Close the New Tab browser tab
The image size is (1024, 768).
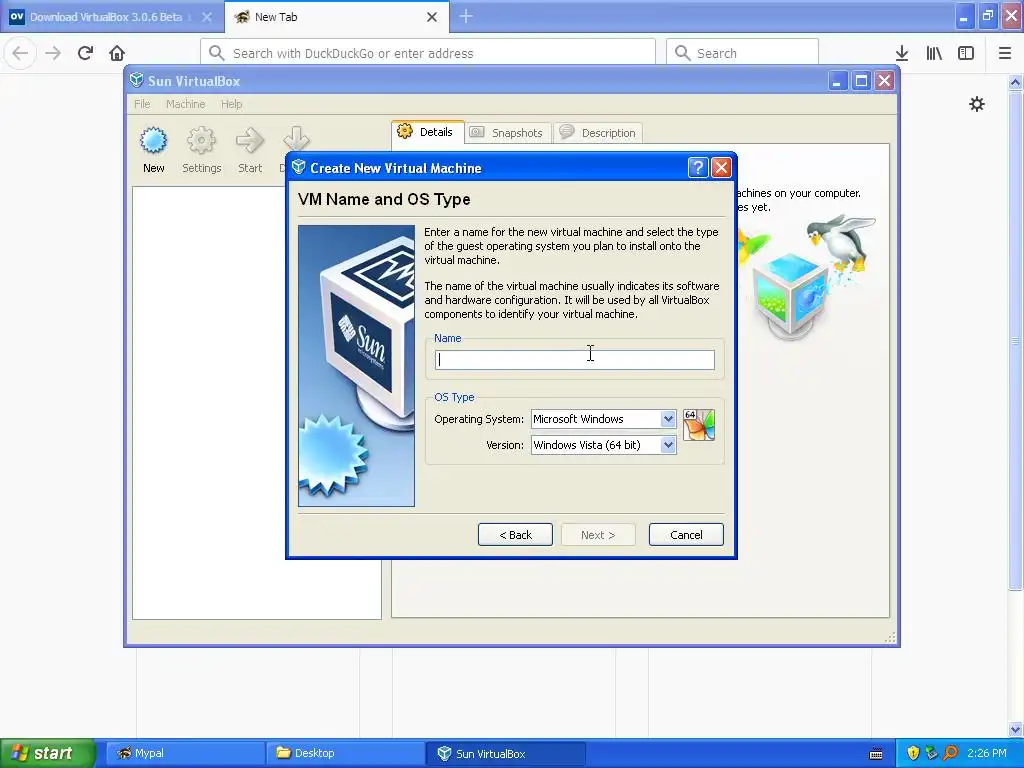coord(432,17)
